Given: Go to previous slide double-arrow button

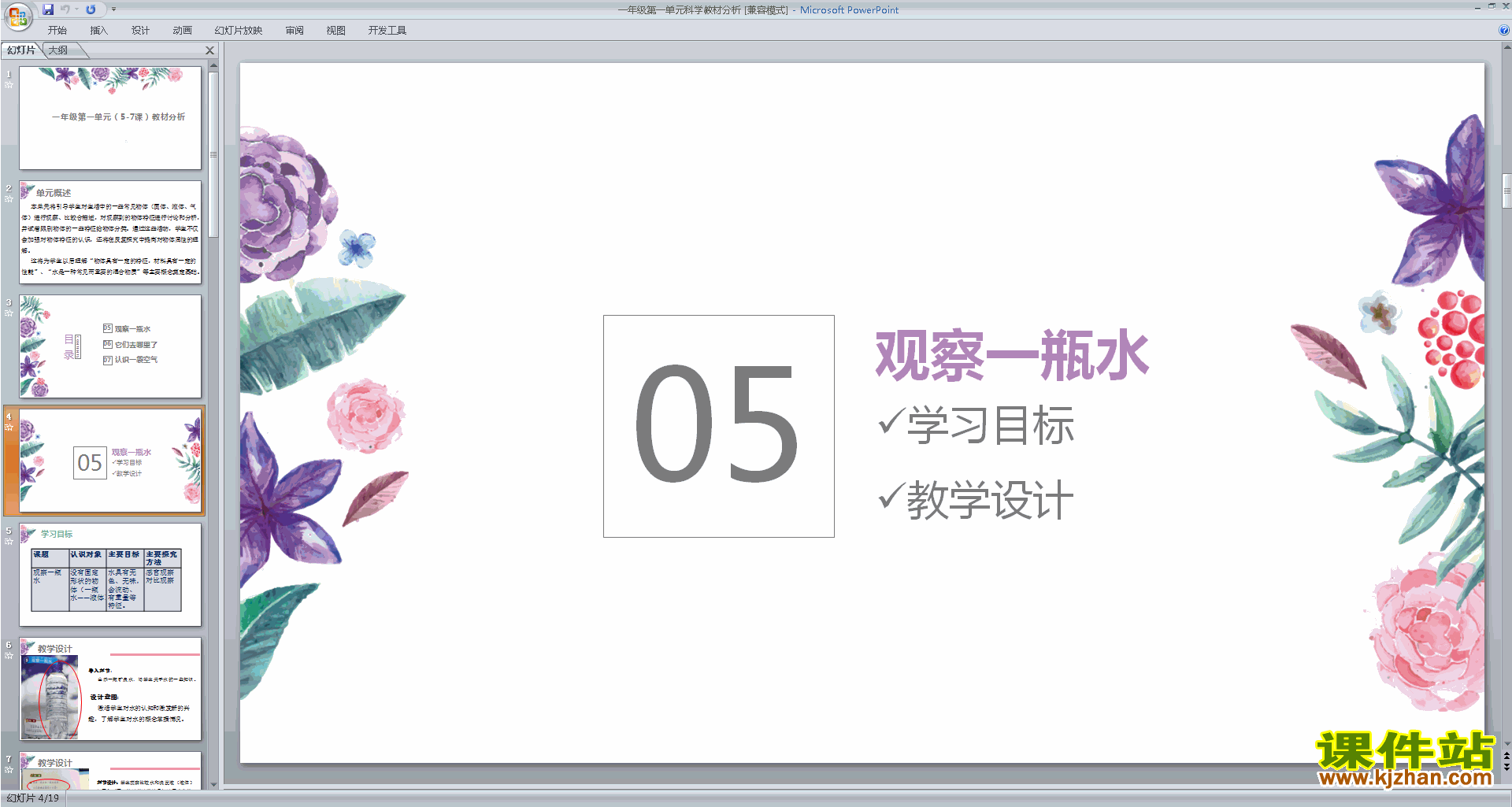Looking at the screenshot, I should tap(1506, 756).
